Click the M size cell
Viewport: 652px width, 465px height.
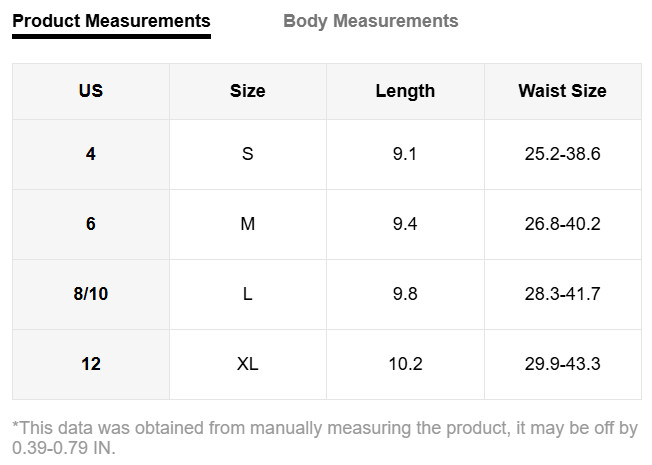pos(248,224)
